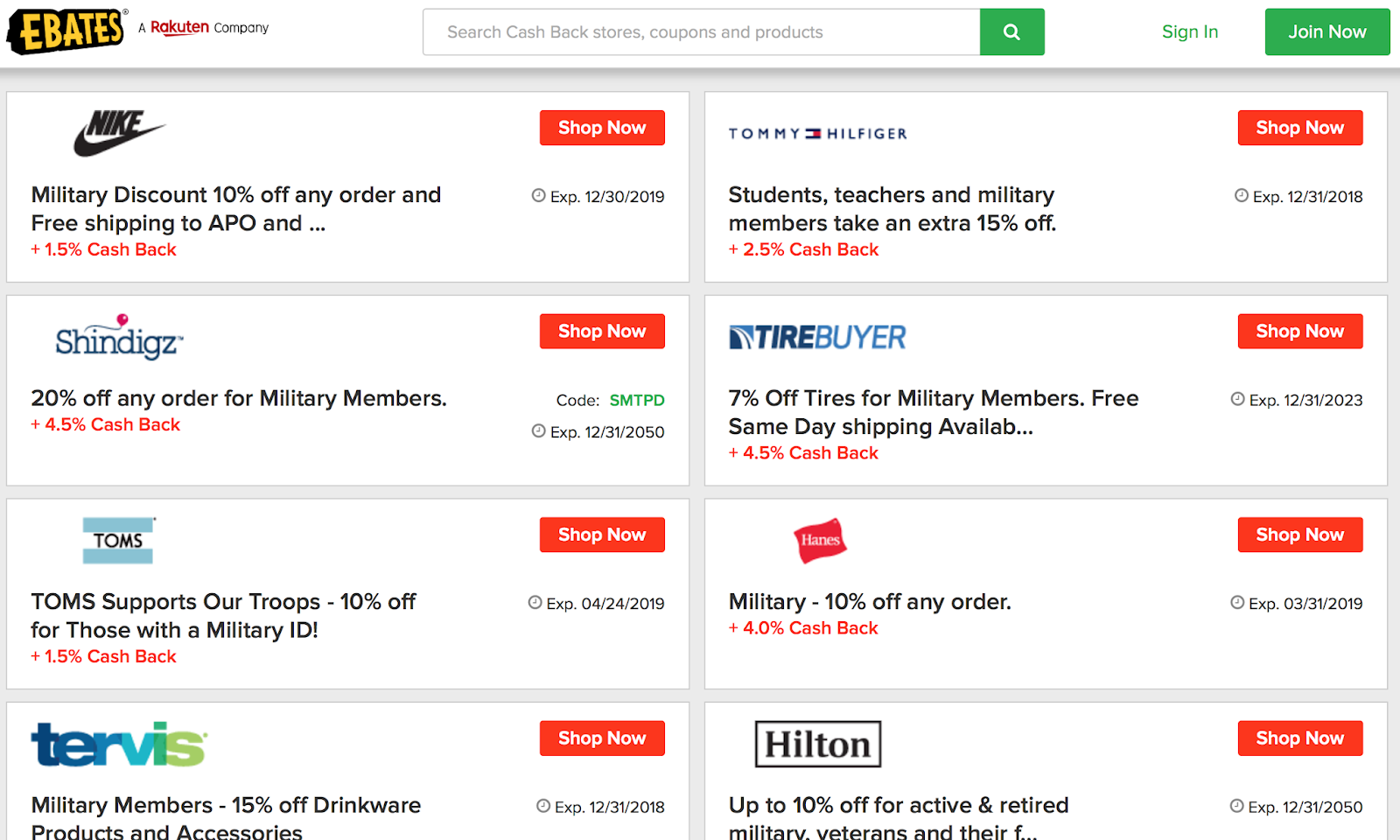Open the Sign In link
The height and width of the screenshot is (840, 1400).
pos(1189,31)
